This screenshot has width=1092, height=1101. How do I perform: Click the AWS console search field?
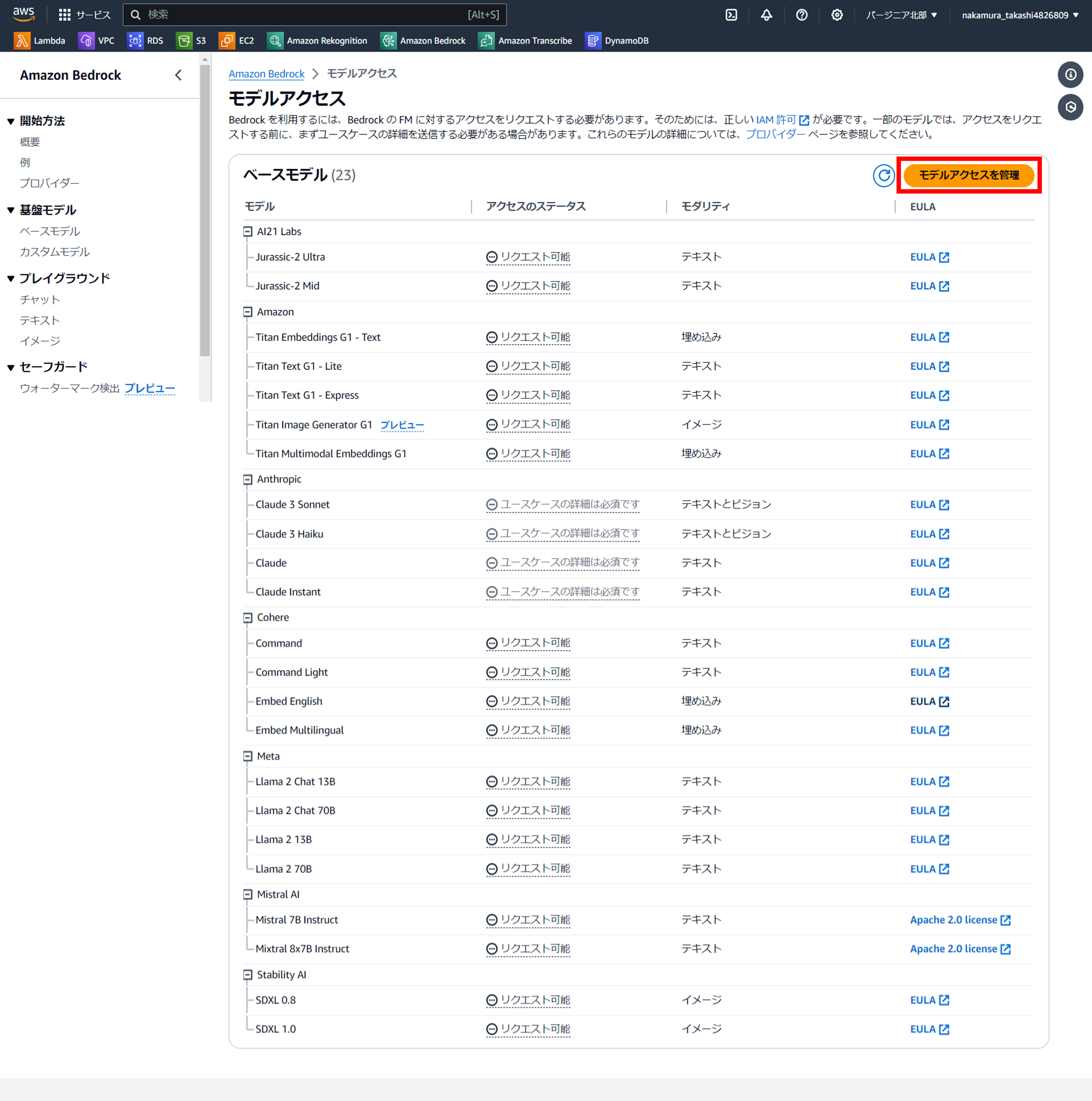pos(313,15)
